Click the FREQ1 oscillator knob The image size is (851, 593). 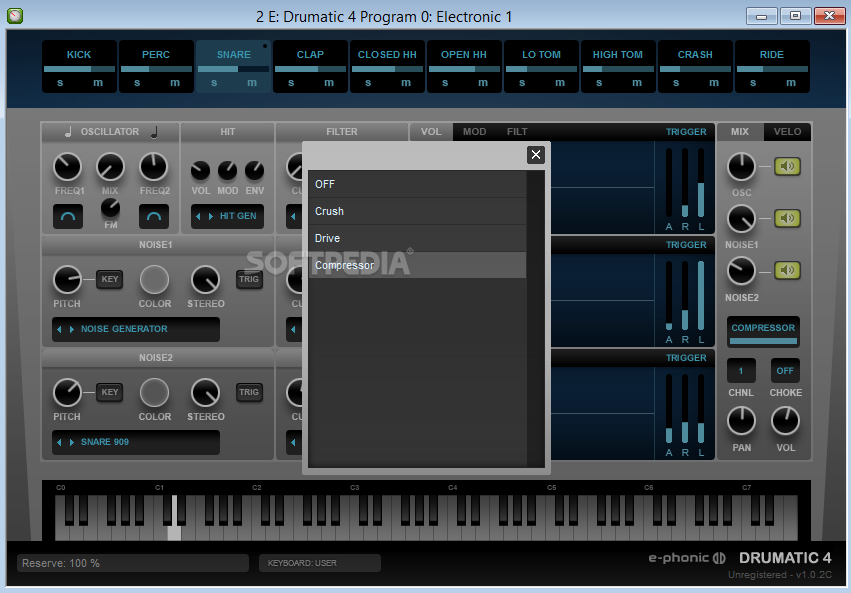pyautogui.click(x=67, y=167)
